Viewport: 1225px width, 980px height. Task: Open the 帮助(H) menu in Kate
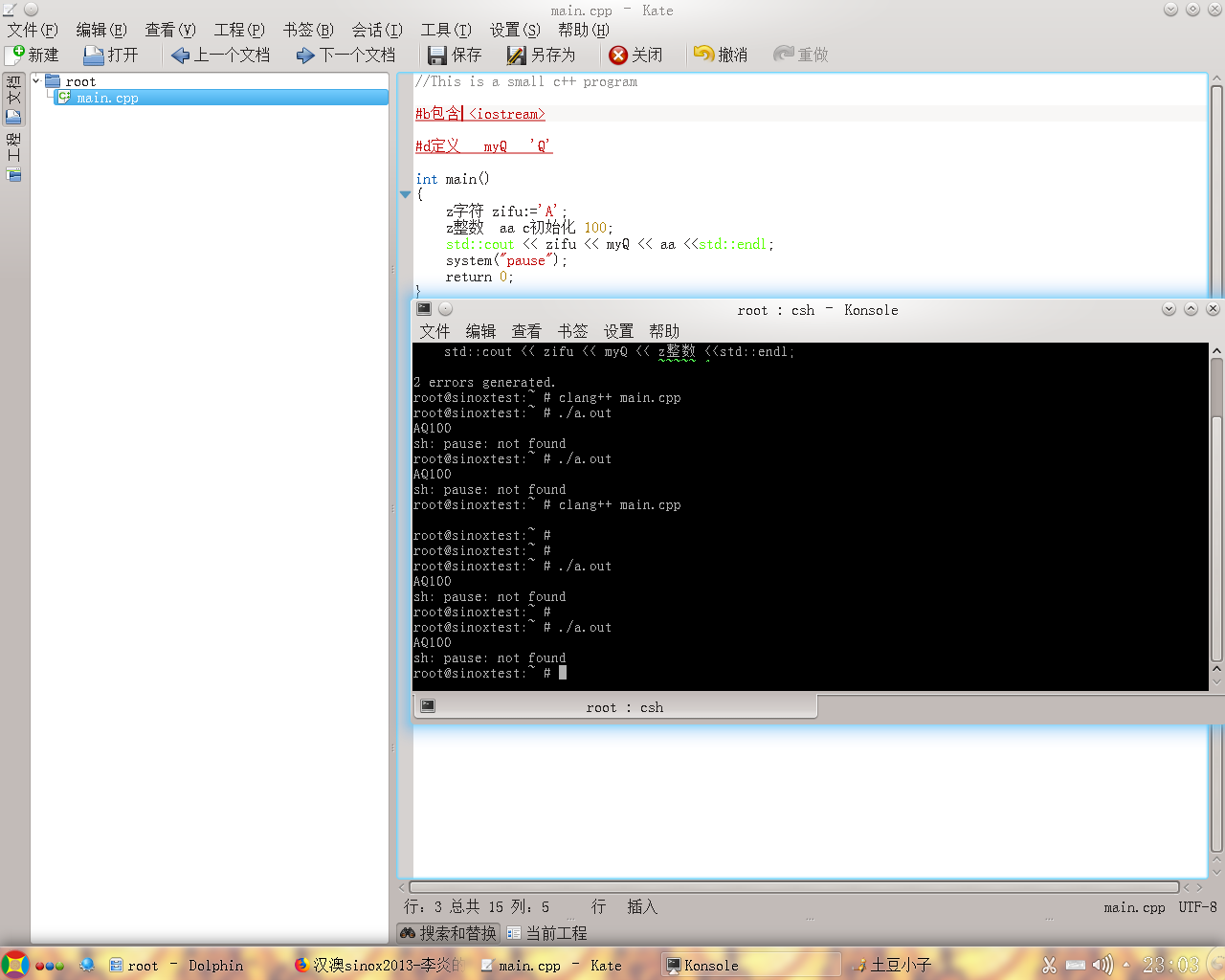click(x=584, y=30)
